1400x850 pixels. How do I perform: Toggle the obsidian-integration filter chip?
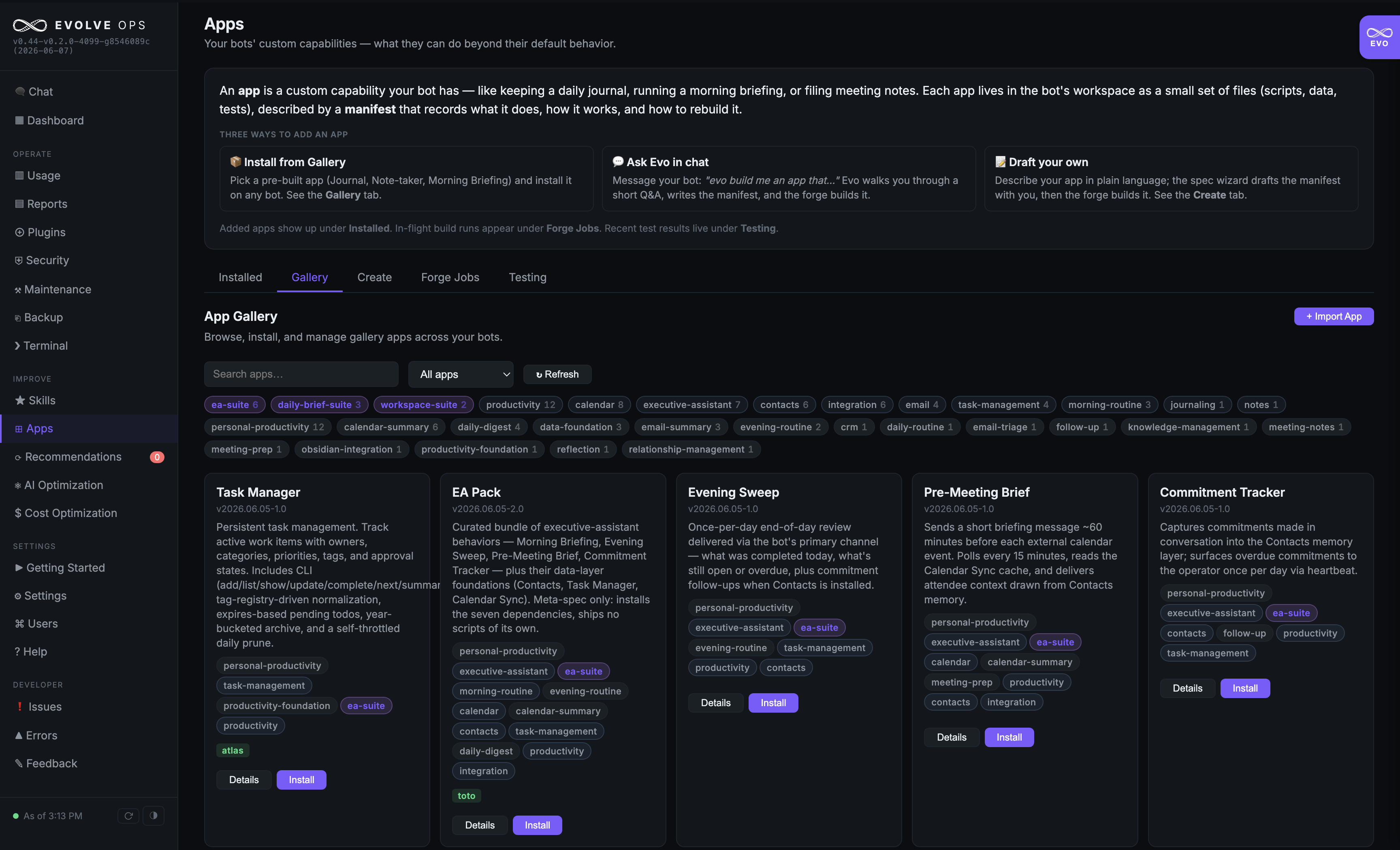click(x=352, y=449)
